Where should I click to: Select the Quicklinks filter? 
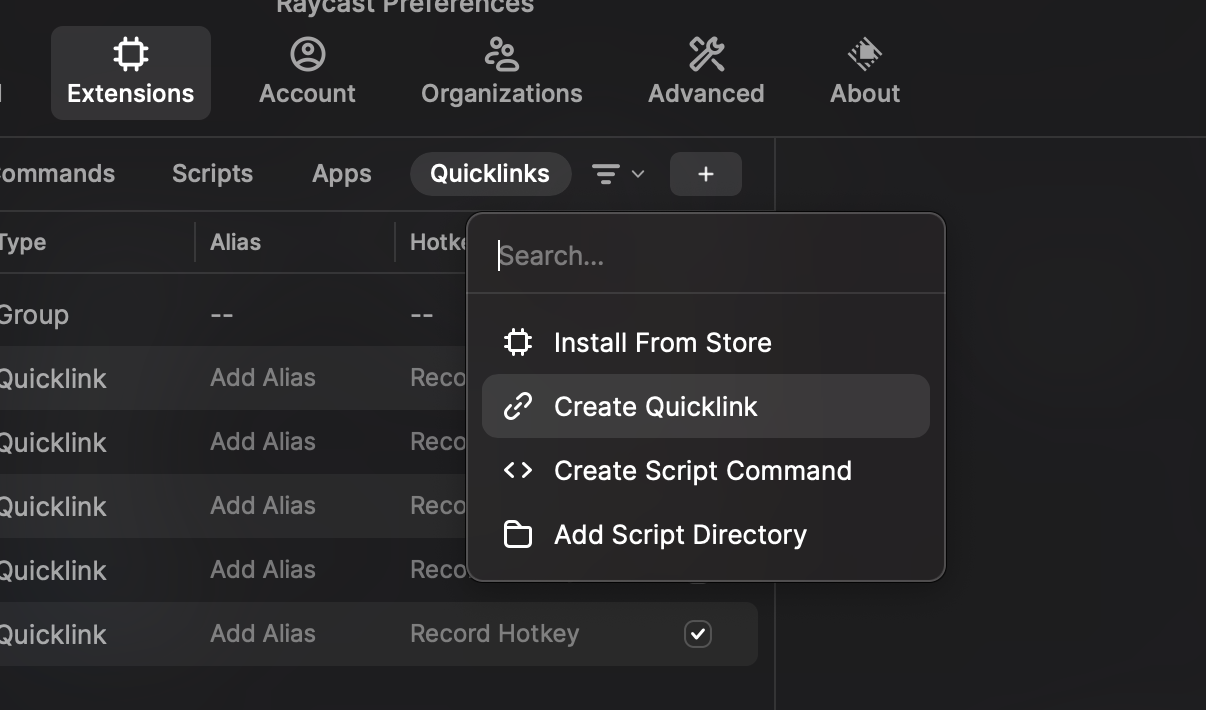pos(490,174)
